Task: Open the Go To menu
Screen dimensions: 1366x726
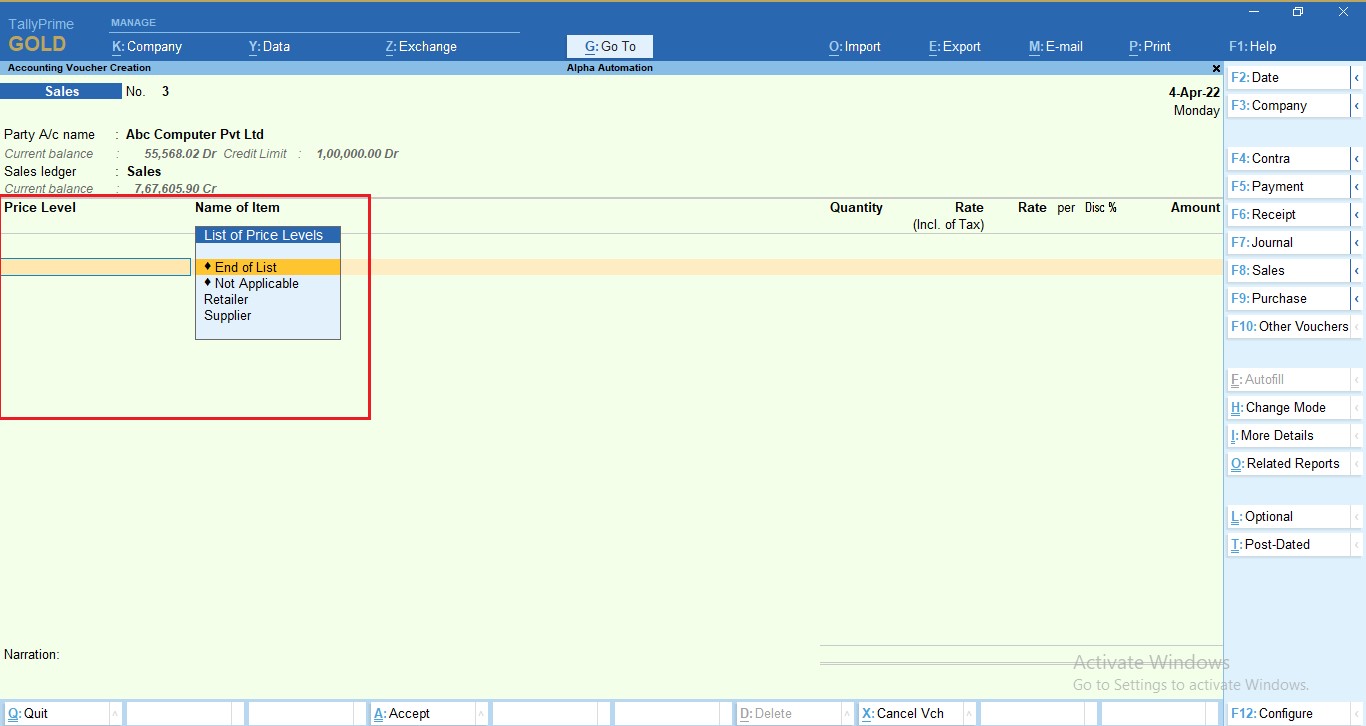Action: point(609,46)
